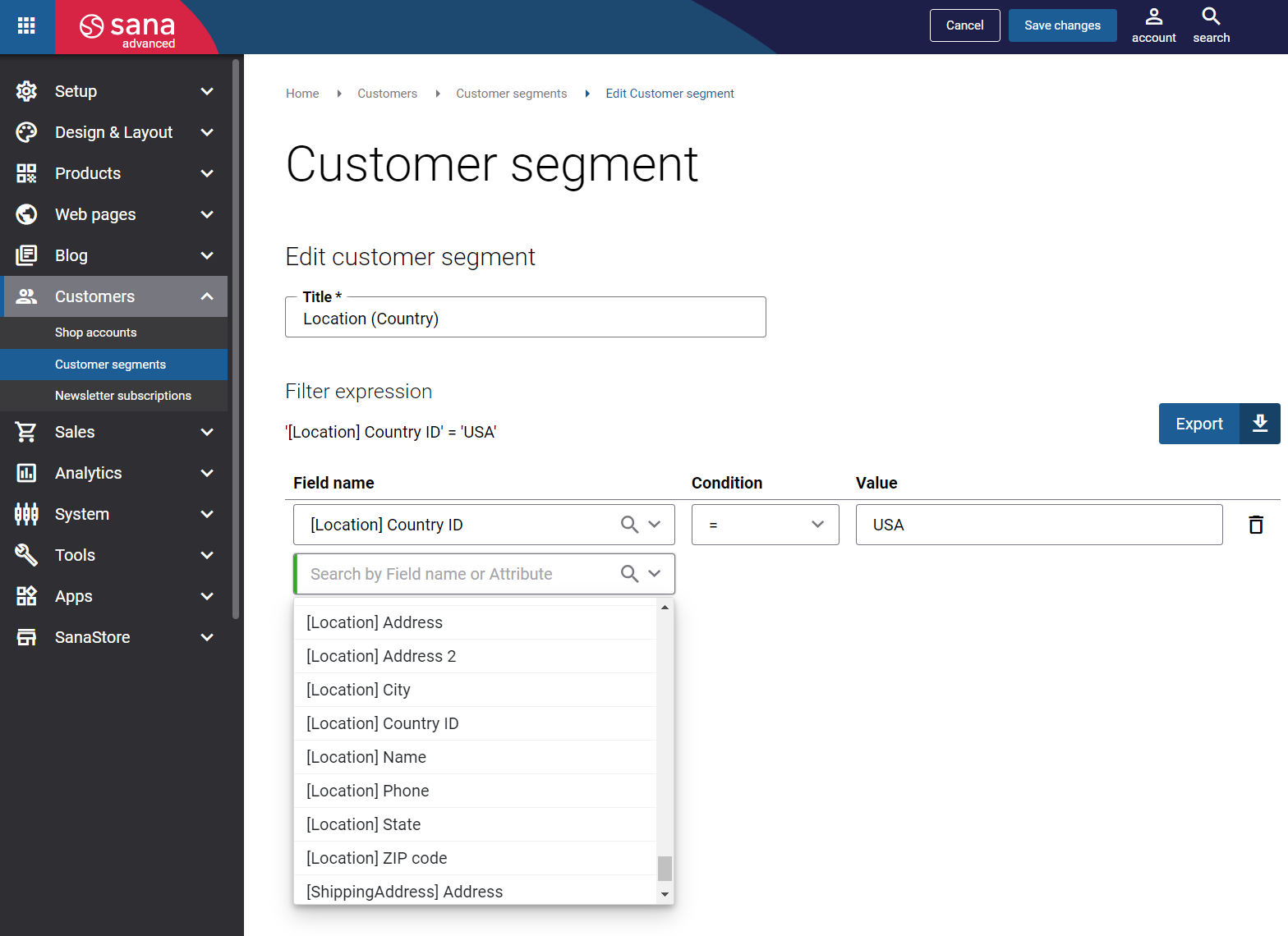Expand the System chevron
The image size is (1288, 936).
click(x=207, y=514)
